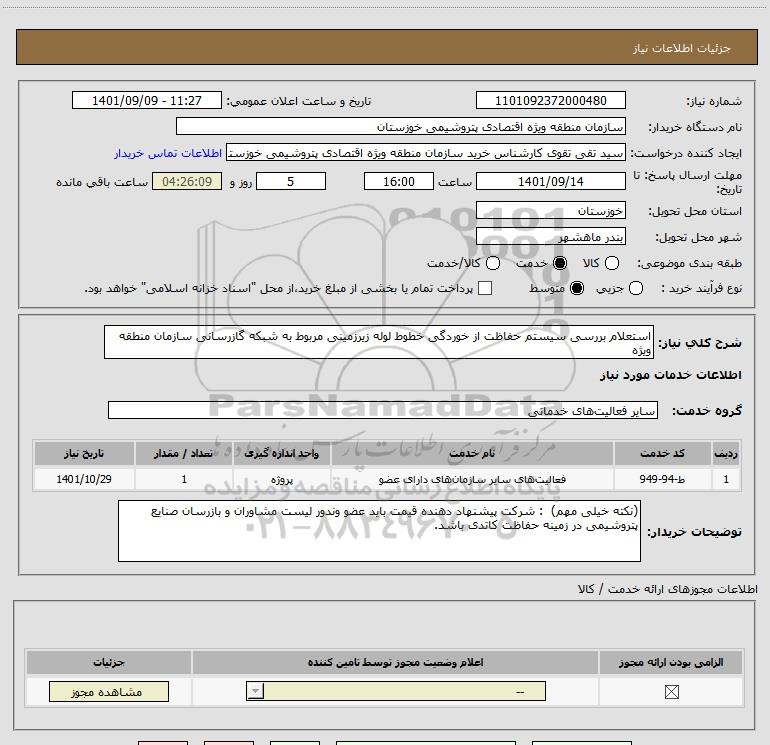Click the buyer organization name field
Image resolution: width=770 pixels, height=745 pixels.
[x=401, y=127]
